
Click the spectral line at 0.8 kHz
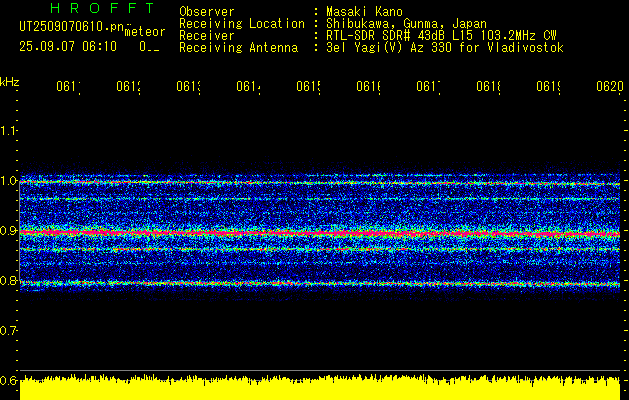[320, 284]
